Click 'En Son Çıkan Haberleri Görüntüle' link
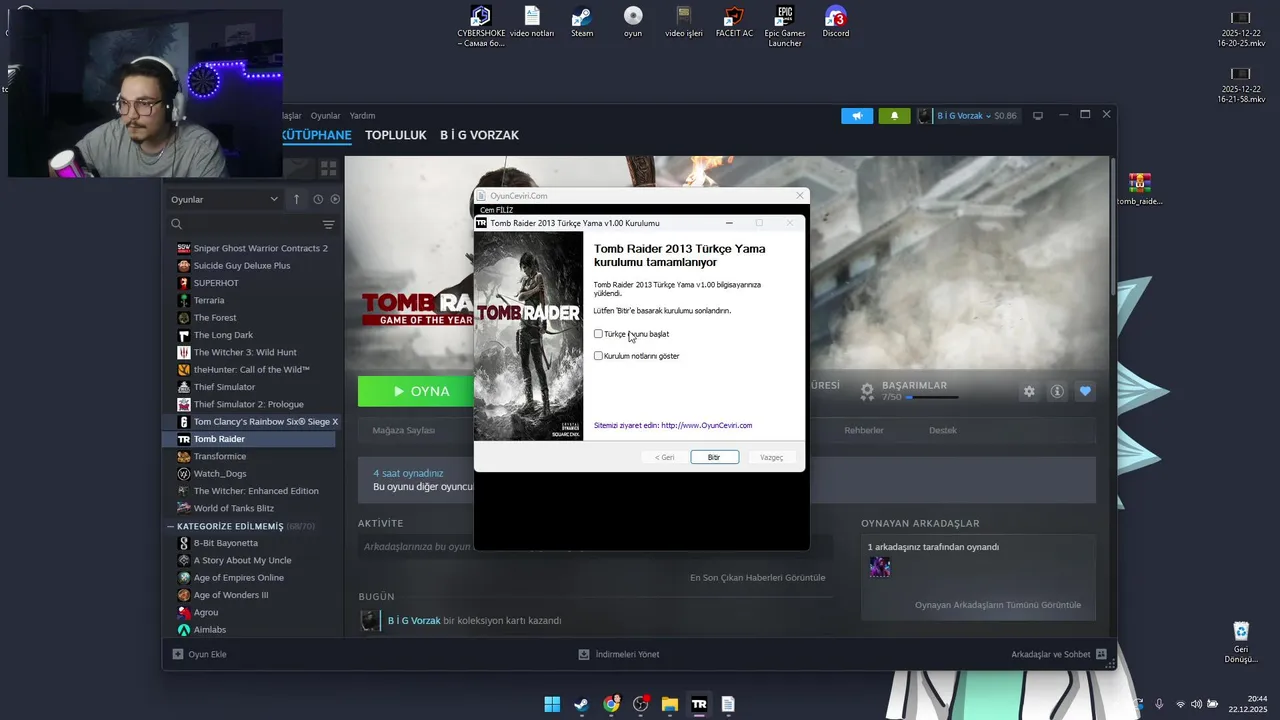1280x720 pixels. coord(757,577)
